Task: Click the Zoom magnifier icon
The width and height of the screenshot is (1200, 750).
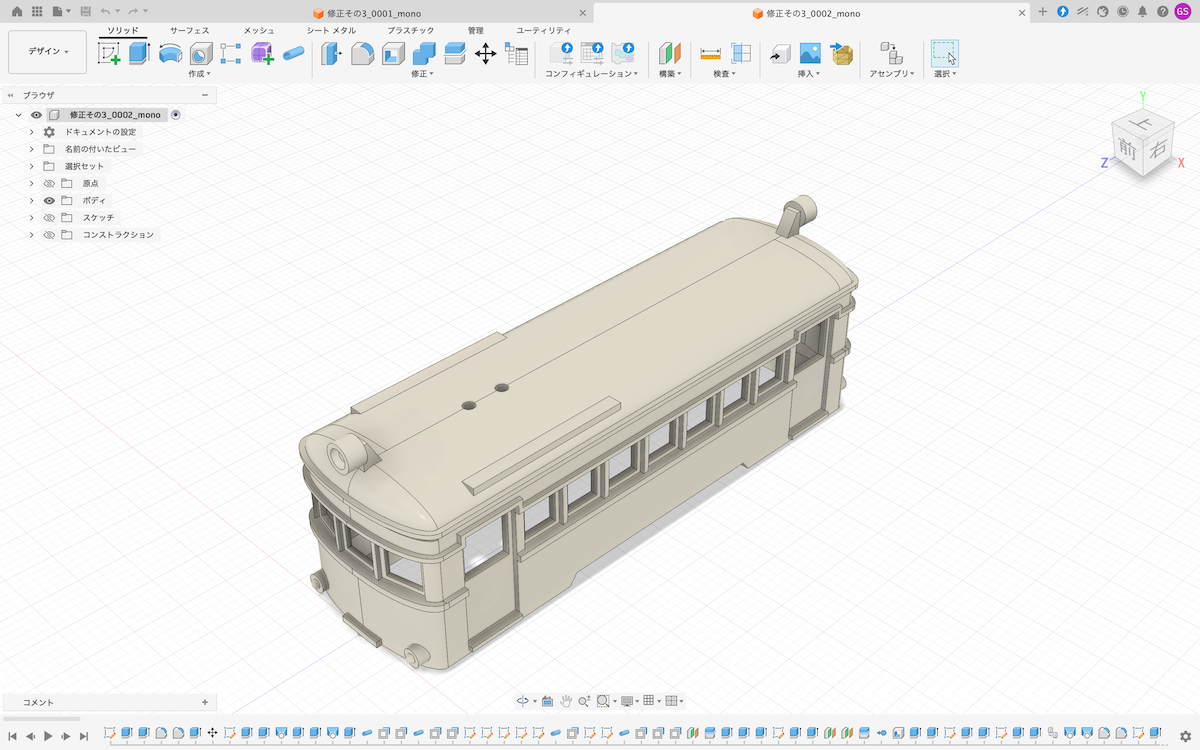Action: pos(584,701)
